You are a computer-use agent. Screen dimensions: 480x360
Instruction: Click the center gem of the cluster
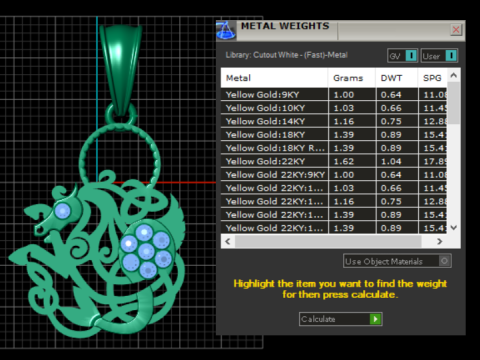coord(146,251)
